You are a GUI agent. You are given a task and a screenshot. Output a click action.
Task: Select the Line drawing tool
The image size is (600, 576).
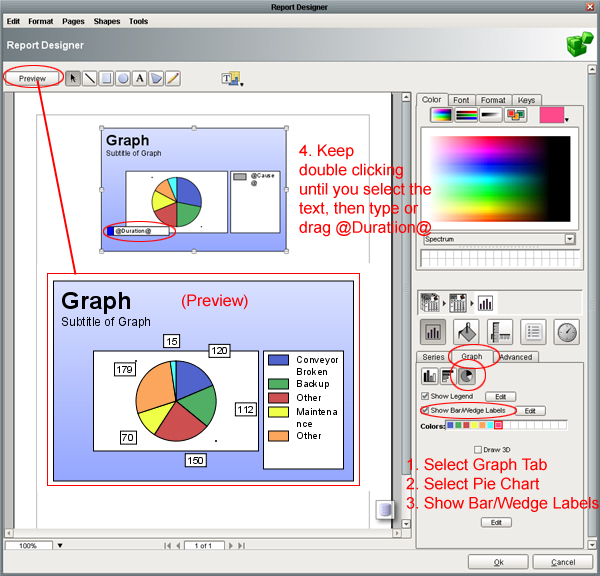click(90, 78)
